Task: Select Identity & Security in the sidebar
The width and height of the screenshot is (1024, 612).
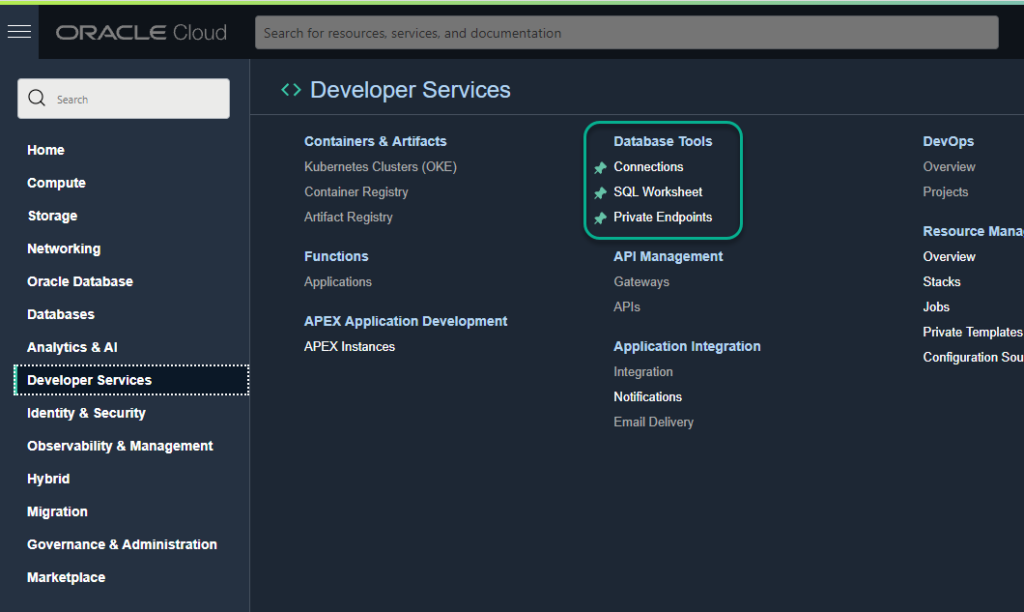Action: (86, 413)
